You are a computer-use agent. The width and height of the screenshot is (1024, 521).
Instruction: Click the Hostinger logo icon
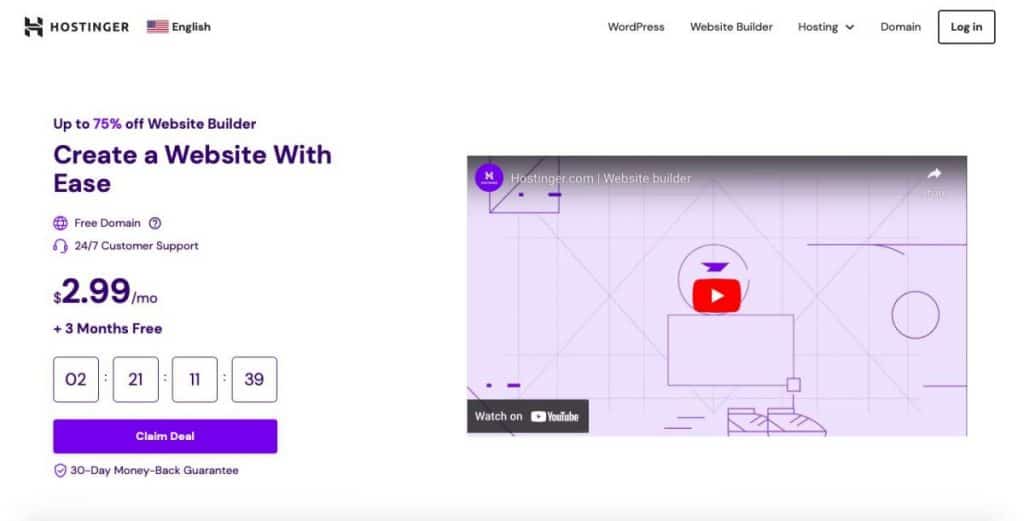coord(33,27)
